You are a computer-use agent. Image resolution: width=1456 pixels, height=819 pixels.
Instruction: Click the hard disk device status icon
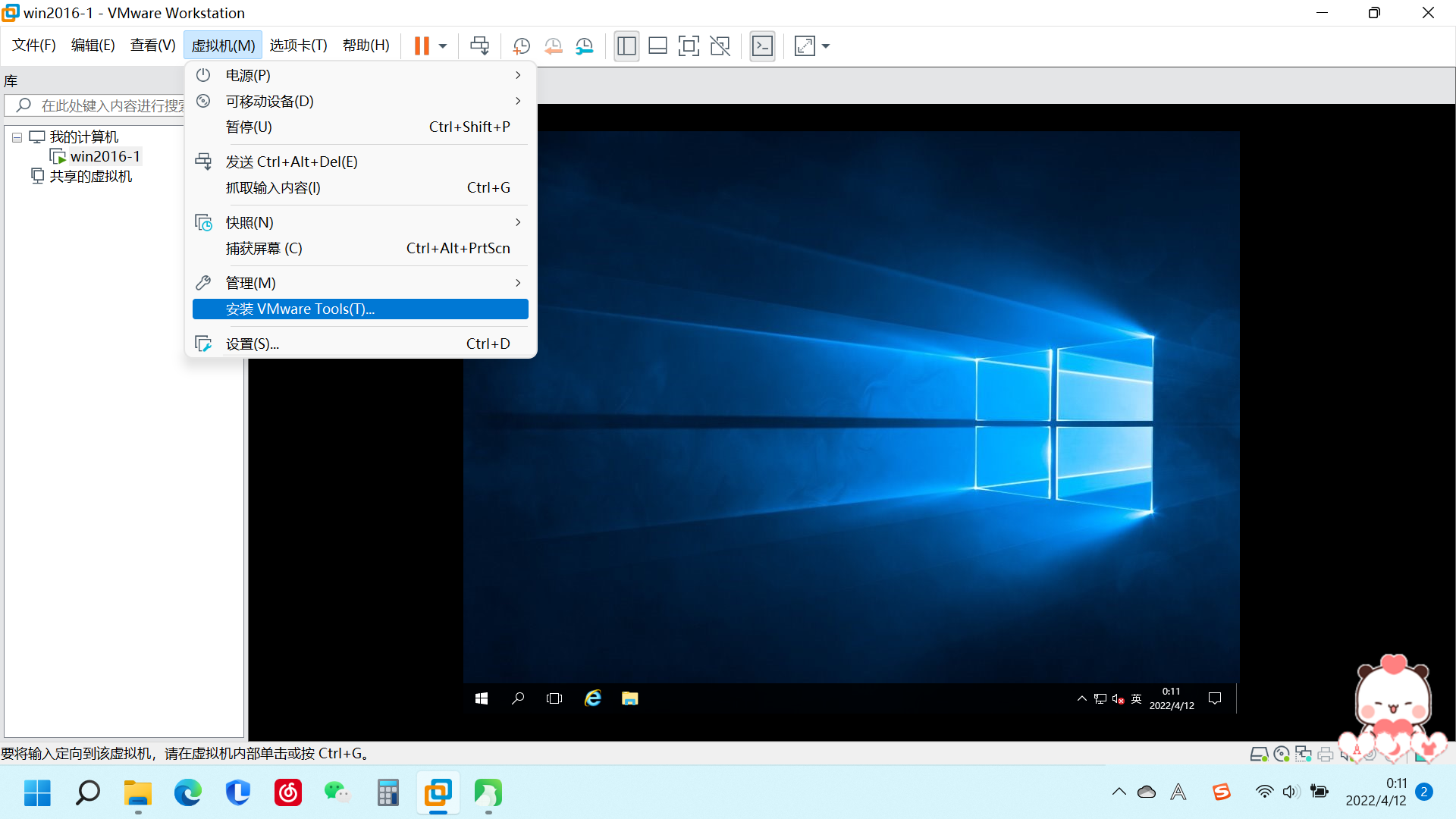[1259, 754]
